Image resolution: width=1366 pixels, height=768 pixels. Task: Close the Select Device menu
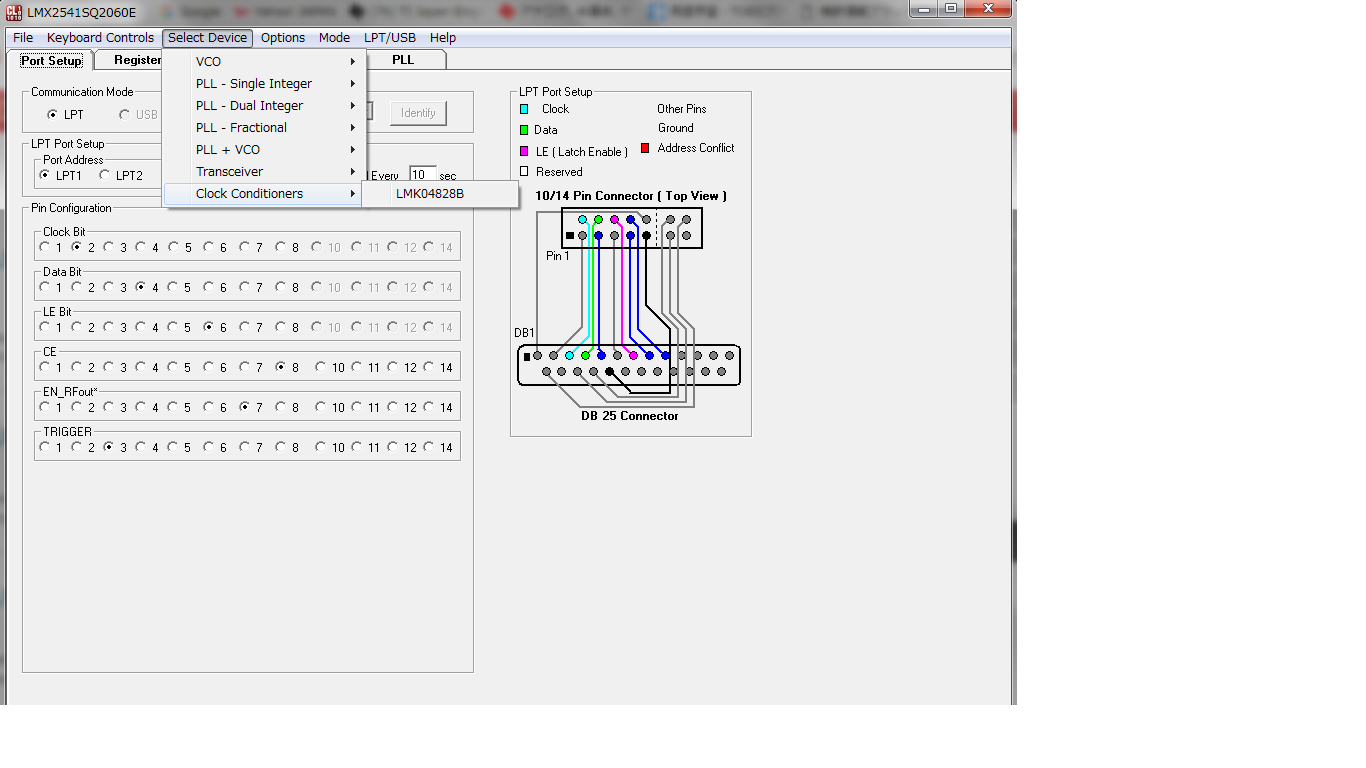coord(207,38)
